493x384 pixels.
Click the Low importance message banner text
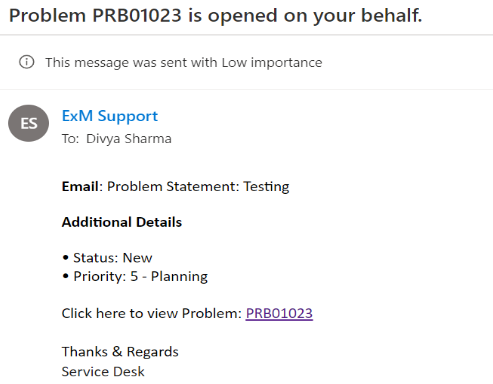click(x=184, y=62)
